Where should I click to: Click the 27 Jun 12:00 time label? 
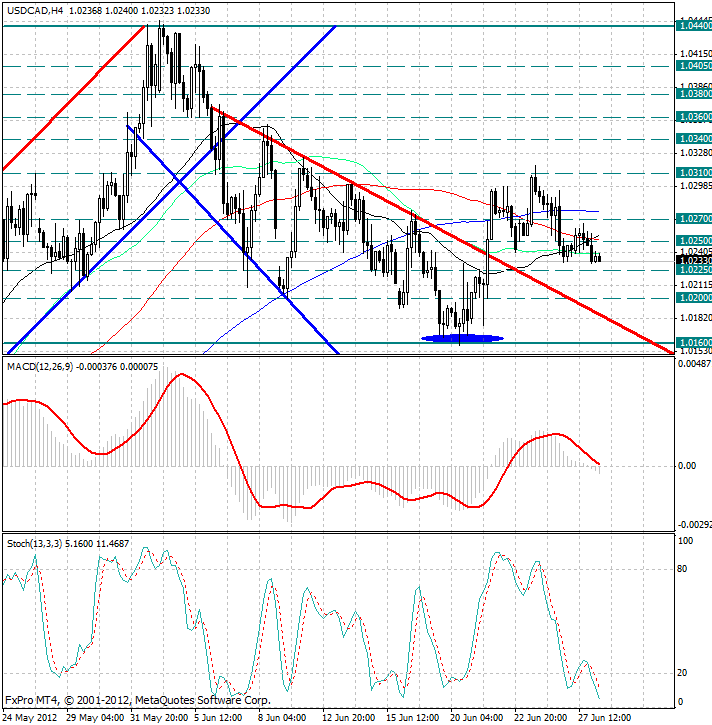point(605,718)
